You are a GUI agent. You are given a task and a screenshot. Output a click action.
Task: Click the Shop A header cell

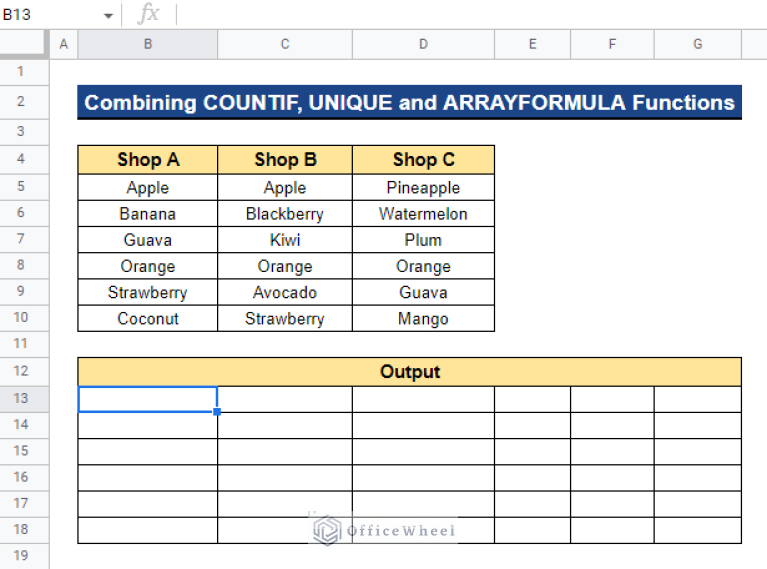148,160
